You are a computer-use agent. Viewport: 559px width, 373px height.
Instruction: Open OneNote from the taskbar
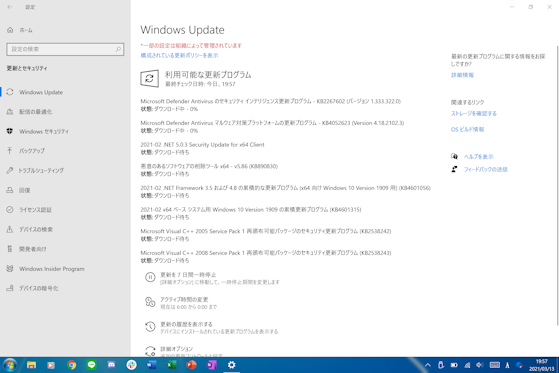(211, 365)
